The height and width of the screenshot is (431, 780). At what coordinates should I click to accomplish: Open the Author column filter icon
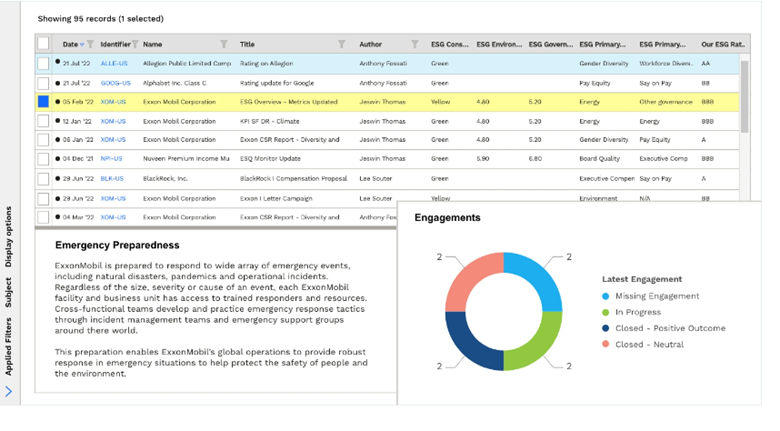415,44
